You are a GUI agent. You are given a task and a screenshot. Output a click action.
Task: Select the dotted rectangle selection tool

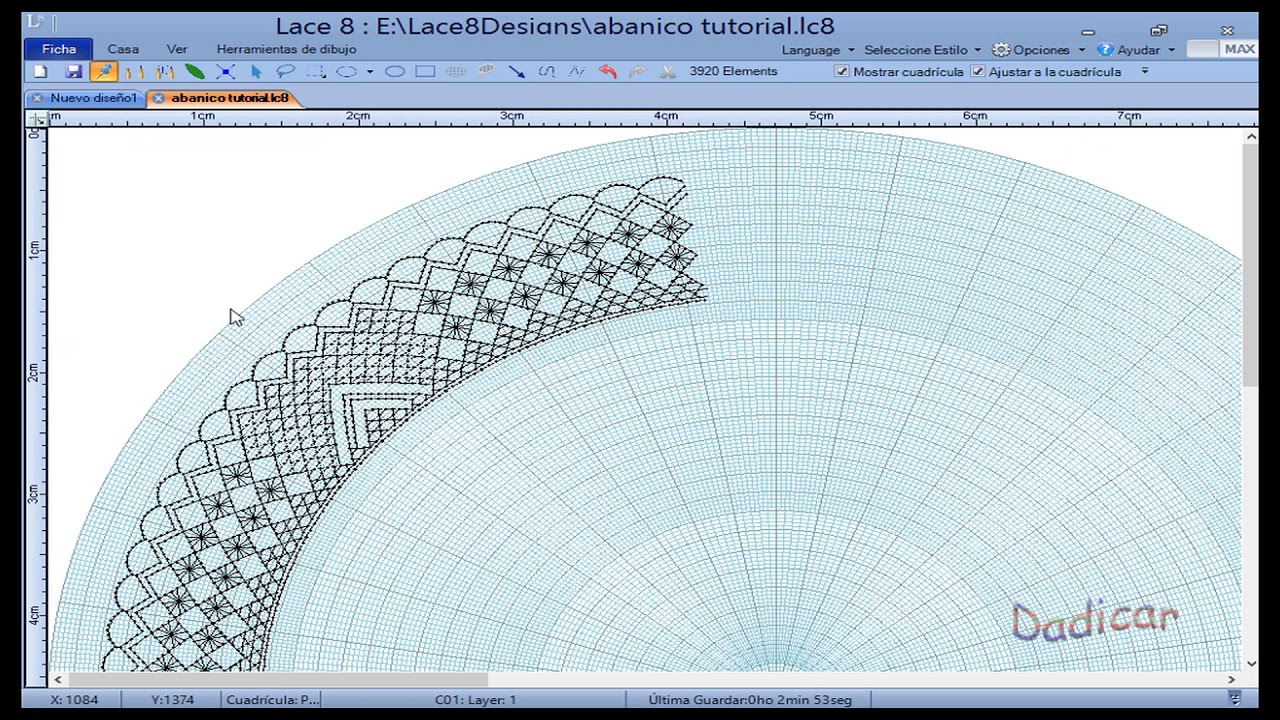click(x=316, y=72)
